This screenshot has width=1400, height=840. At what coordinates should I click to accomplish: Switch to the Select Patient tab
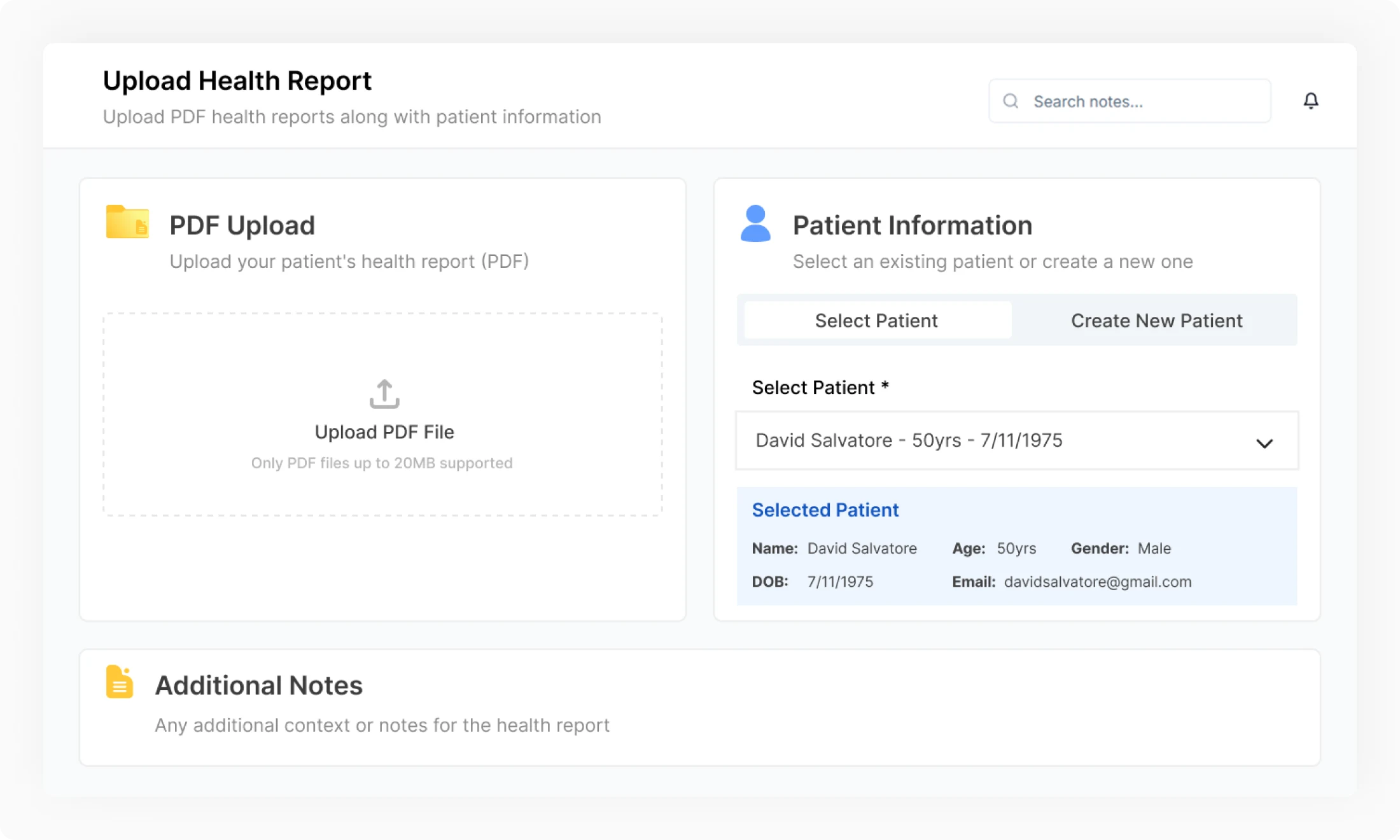click(x=876, y=321)
